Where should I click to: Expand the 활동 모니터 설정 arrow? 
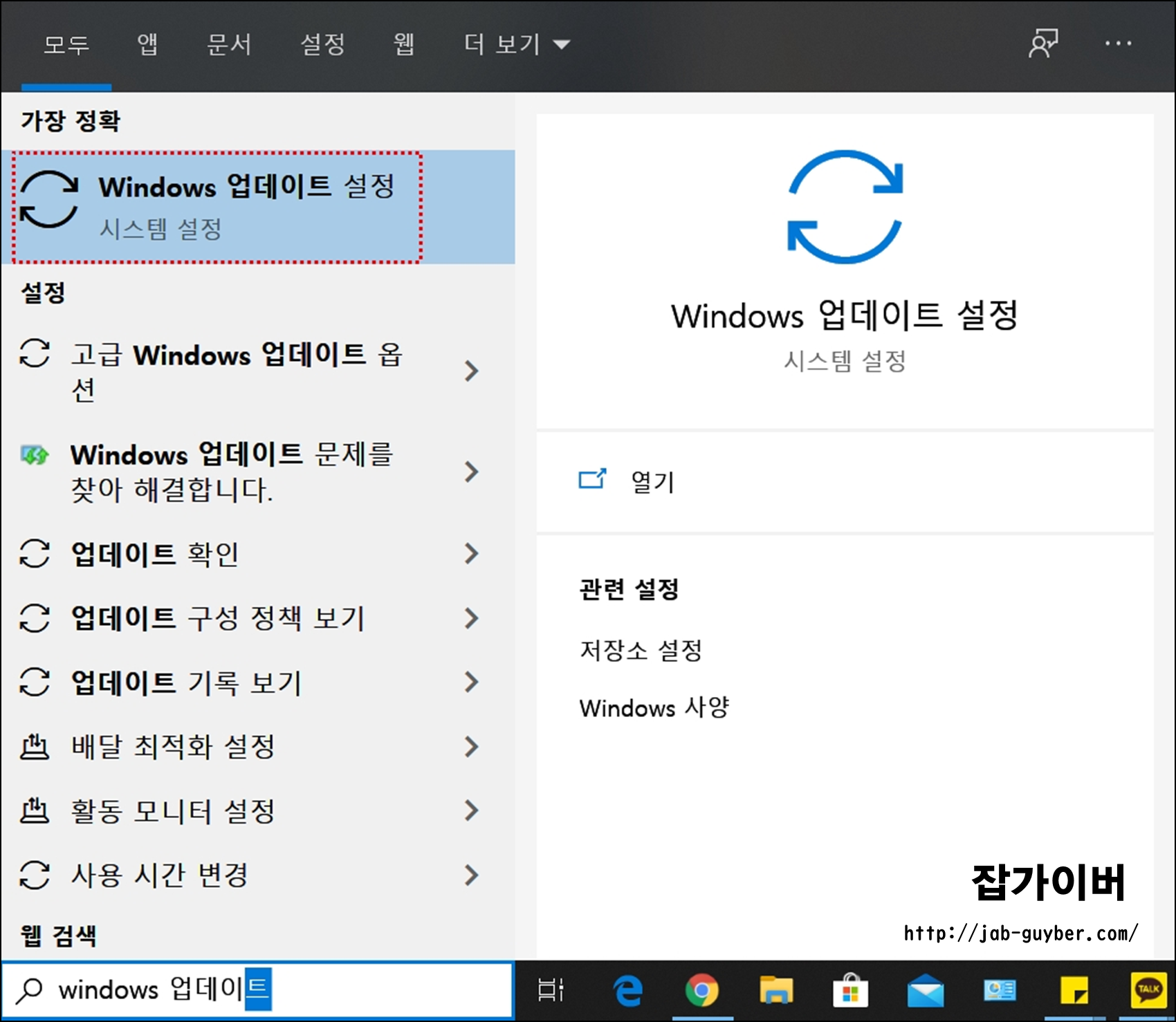click(472, 810)
